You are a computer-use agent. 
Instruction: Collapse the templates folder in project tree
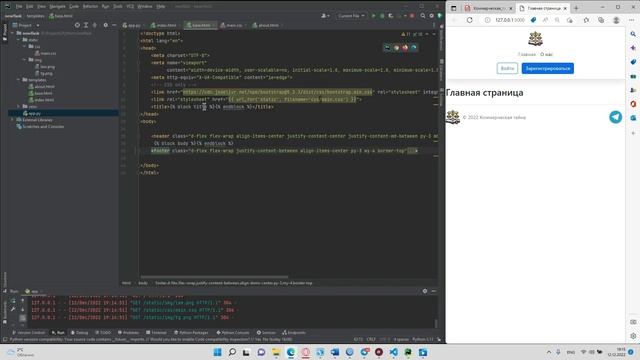[x=19, y=80]
